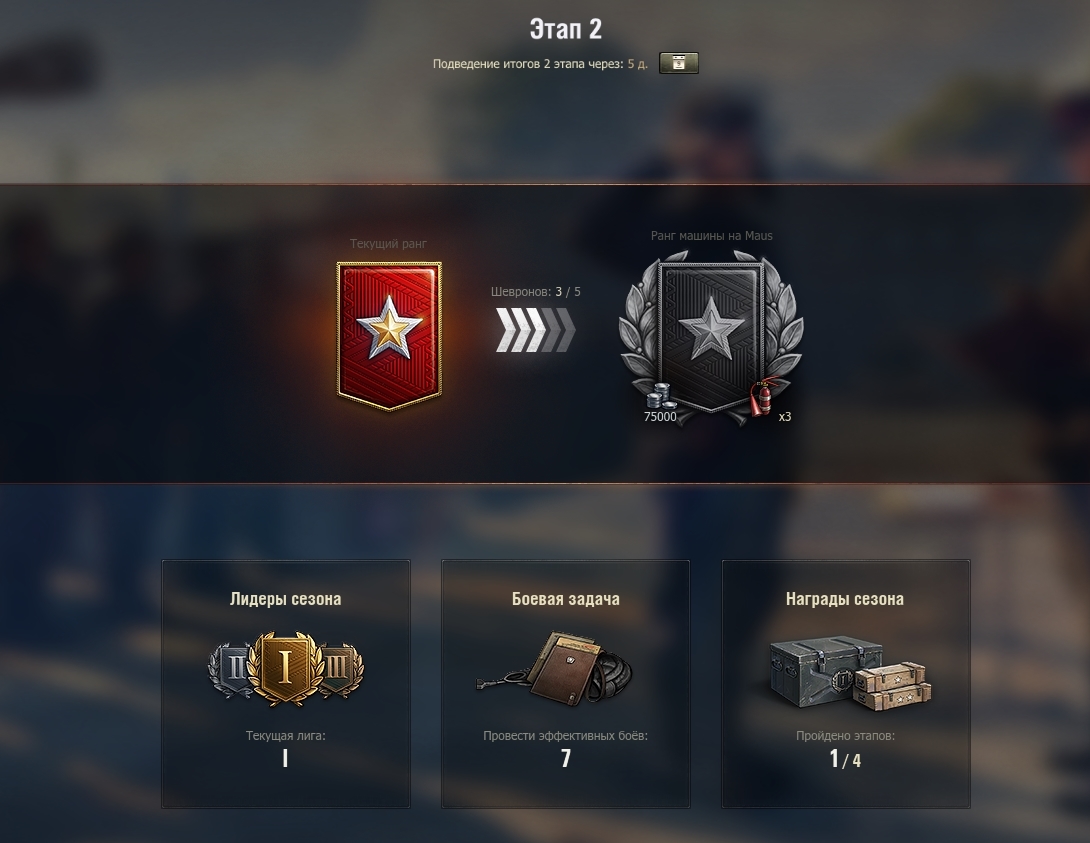Open the gold League I emblem

pyautogui.click(x=285, y=669)
